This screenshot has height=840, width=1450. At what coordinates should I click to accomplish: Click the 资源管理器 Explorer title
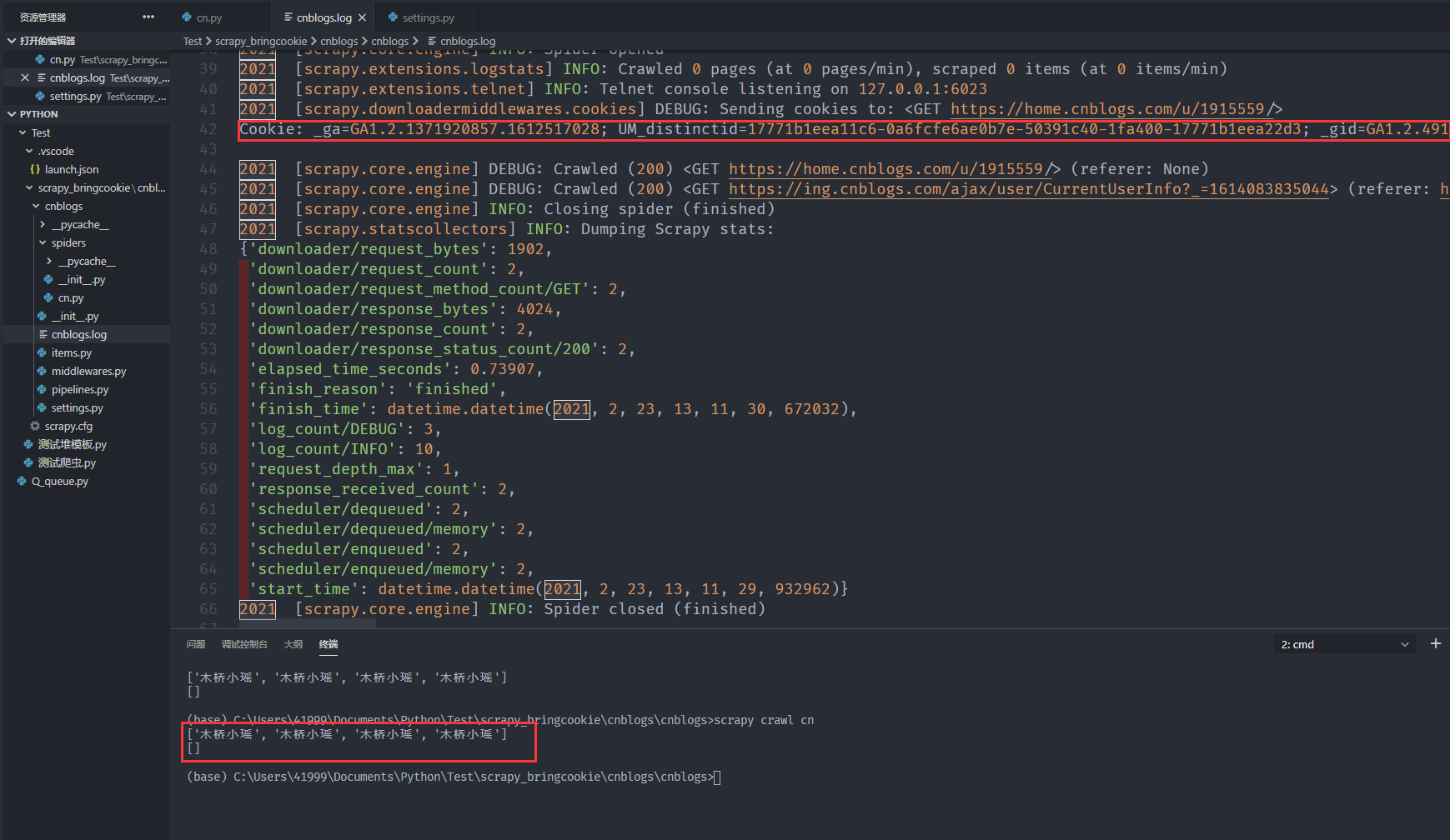coord(43,17)
